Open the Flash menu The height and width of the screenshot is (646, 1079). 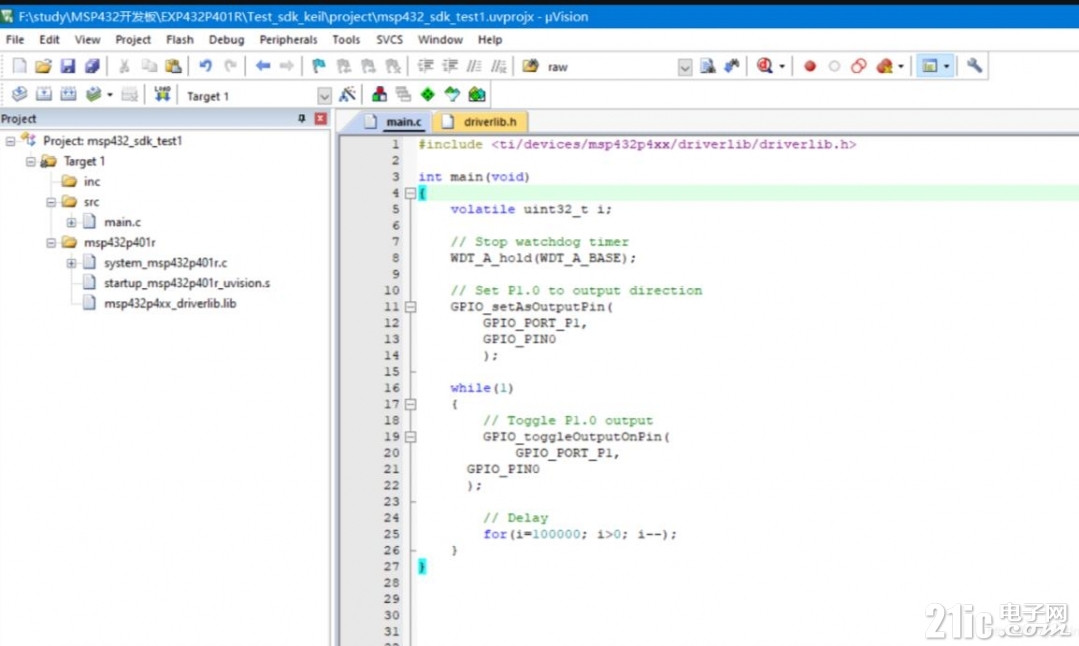pyautogui.click(x=180, y=39)
